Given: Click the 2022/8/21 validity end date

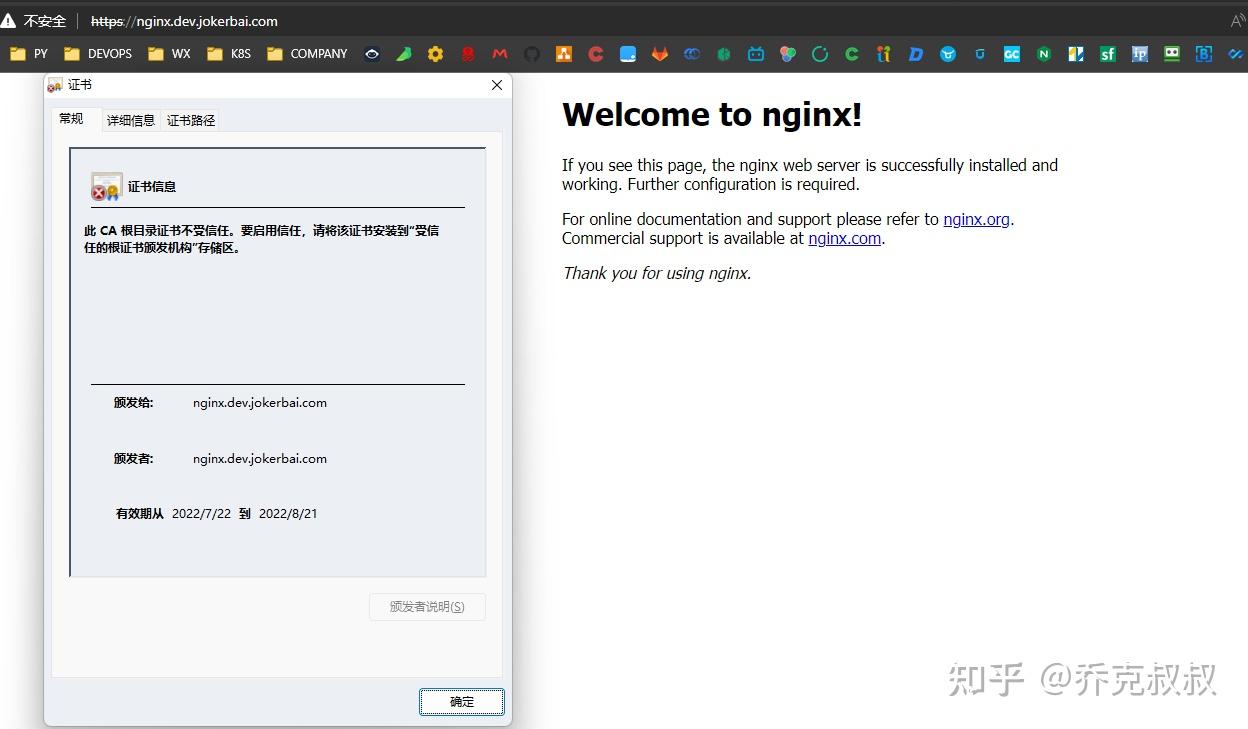Looking at the screenshot, I should click(288, 514).
